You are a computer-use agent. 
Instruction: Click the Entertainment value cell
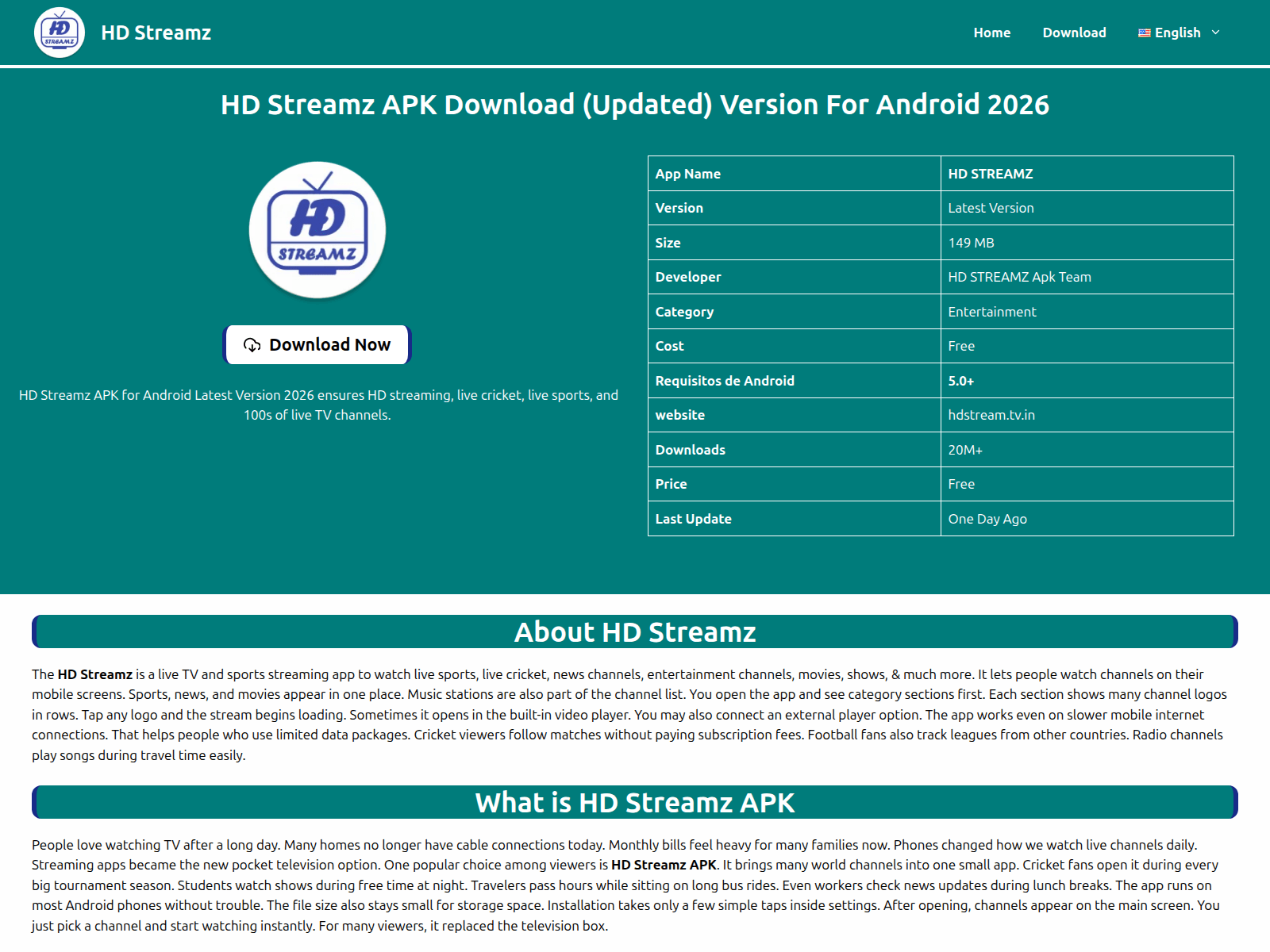(x=1087, y=312)
